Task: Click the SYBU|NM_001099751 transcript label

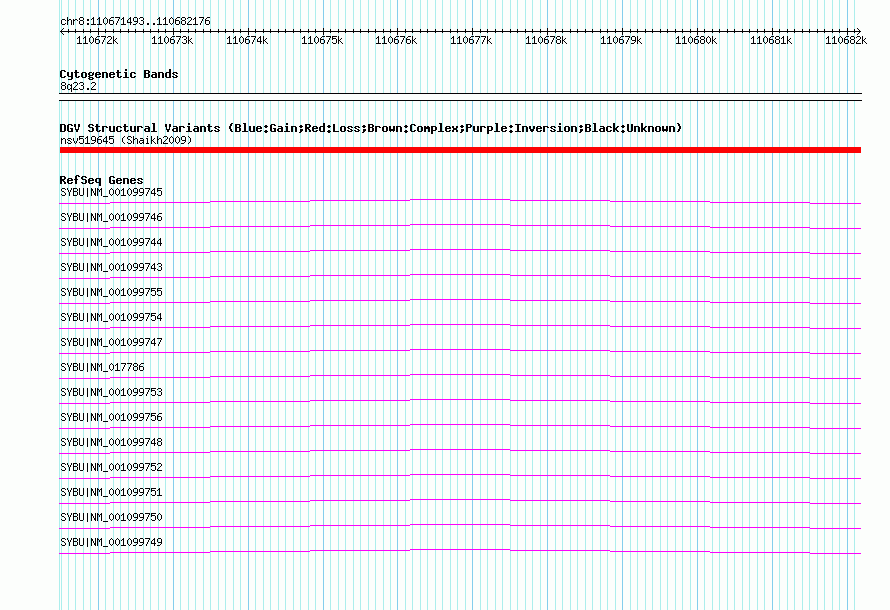Action: (111, 492)
